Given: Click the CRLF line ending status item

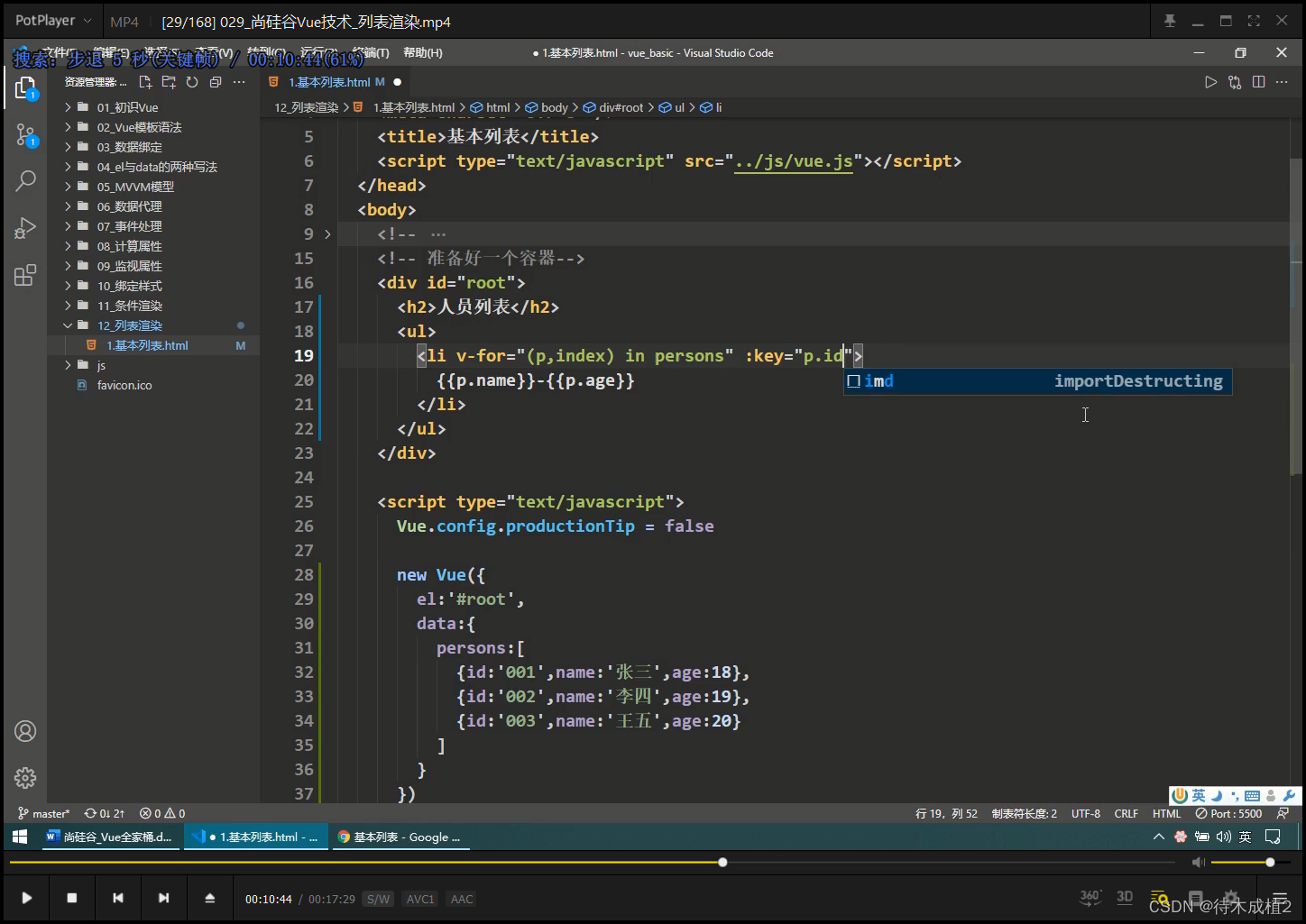Looking at the screenshot, I should coord(1126,813).
